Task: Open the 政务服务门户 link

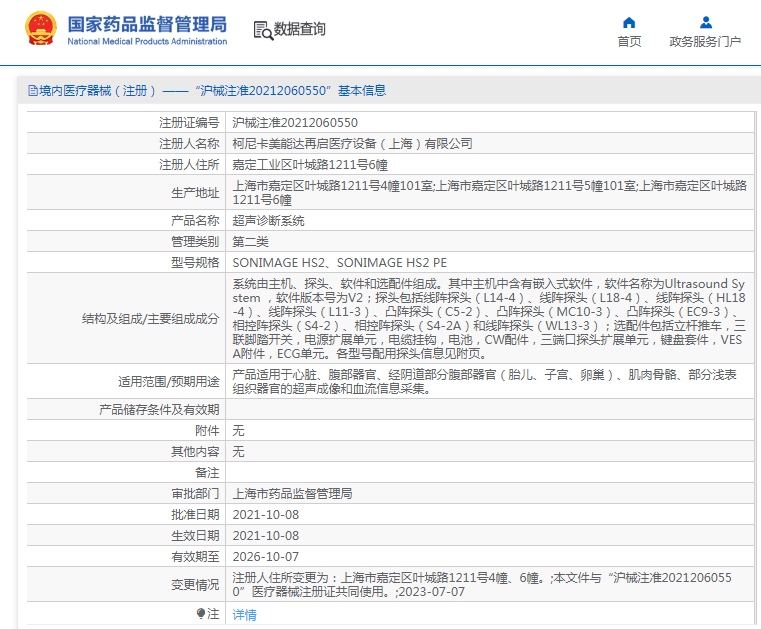Action: (705, 42)
